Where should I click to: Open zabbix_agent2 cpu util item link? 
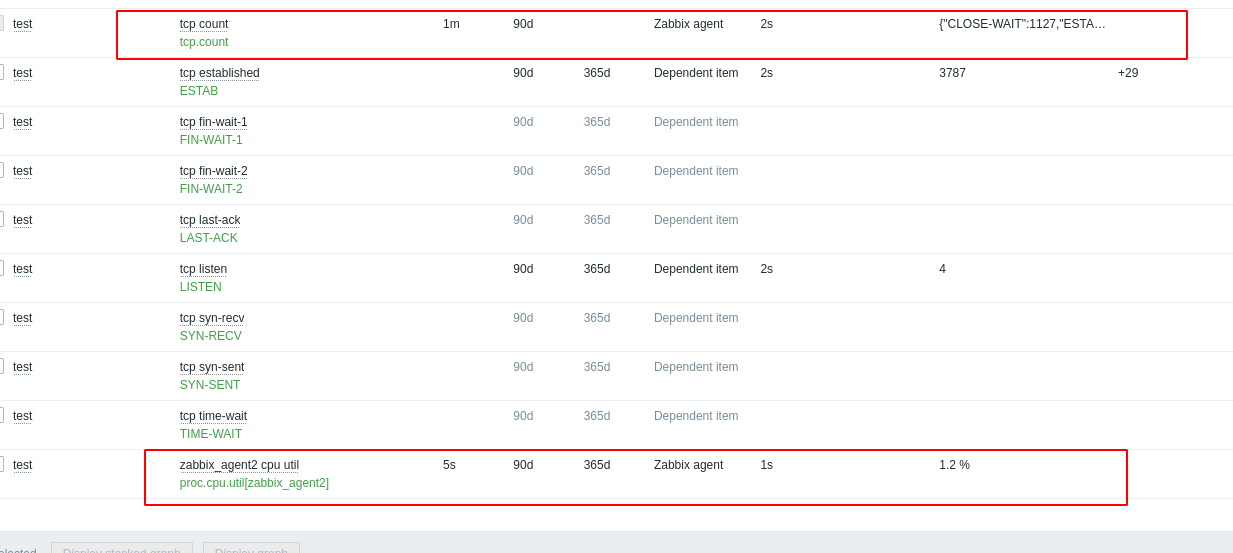tap(239, 465)
